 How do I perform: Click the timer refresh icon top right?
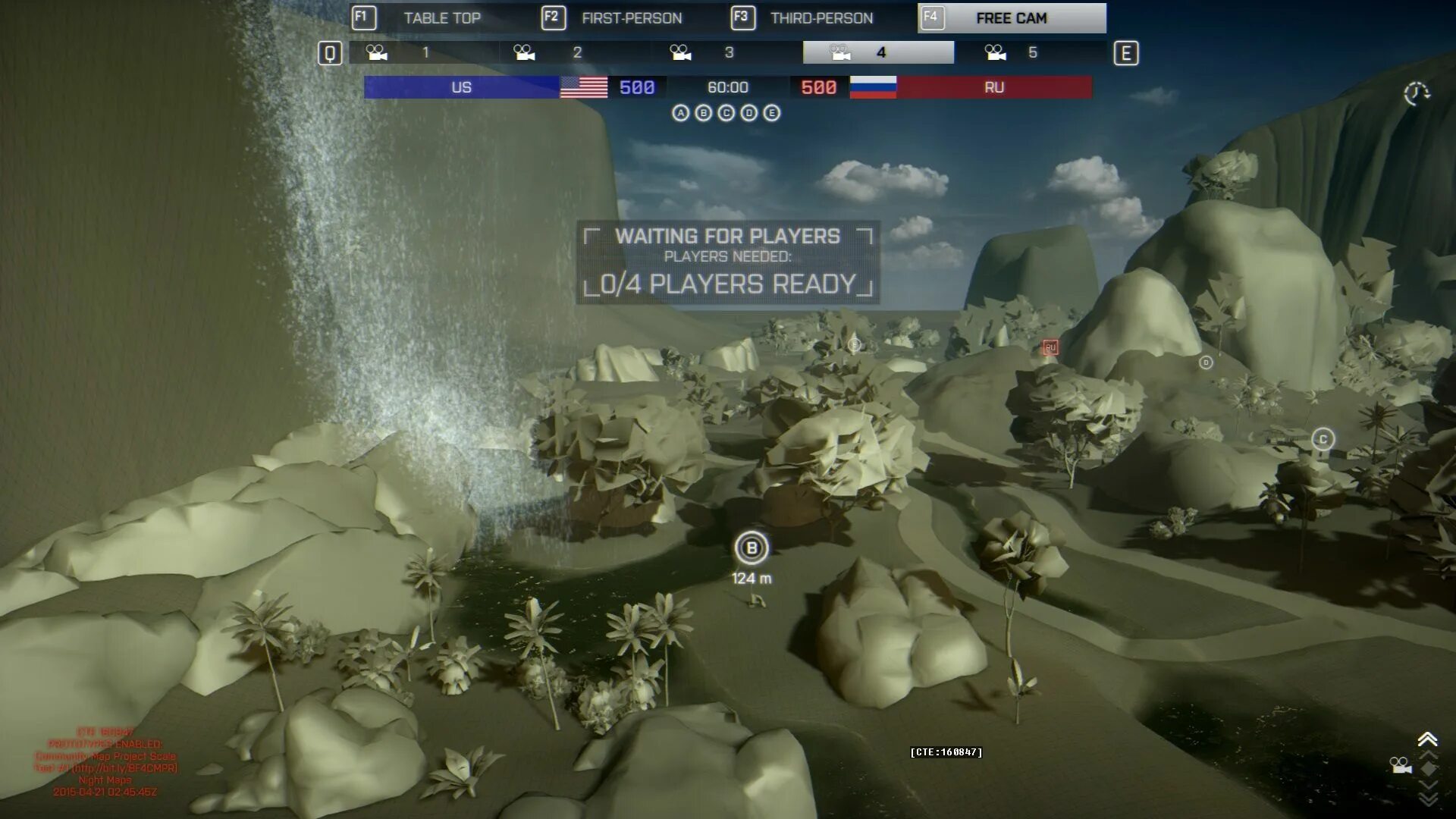pos(1416,94)
